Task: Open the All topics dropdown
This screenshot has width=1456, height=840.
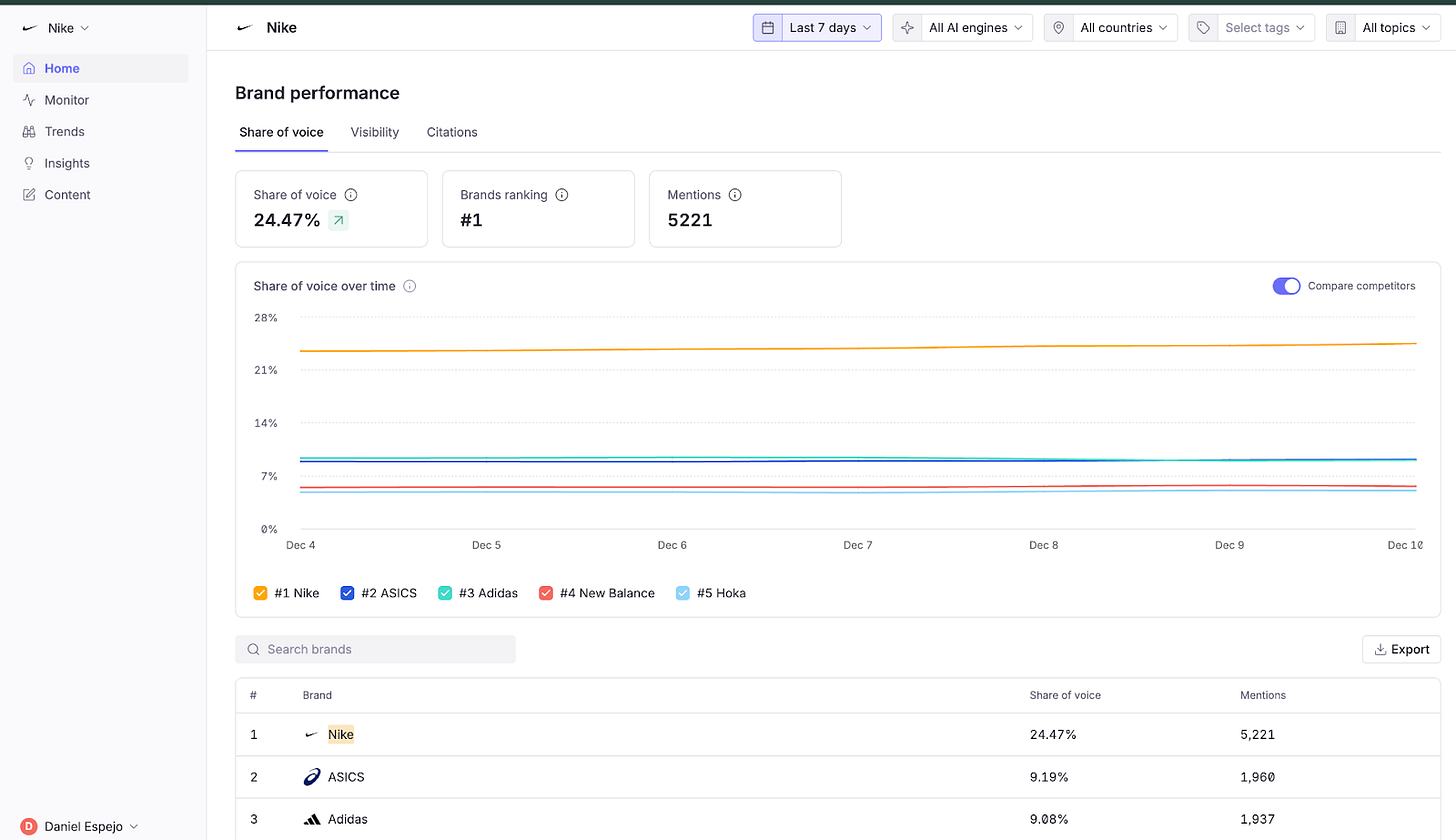Action: (x=1384, y=28)
